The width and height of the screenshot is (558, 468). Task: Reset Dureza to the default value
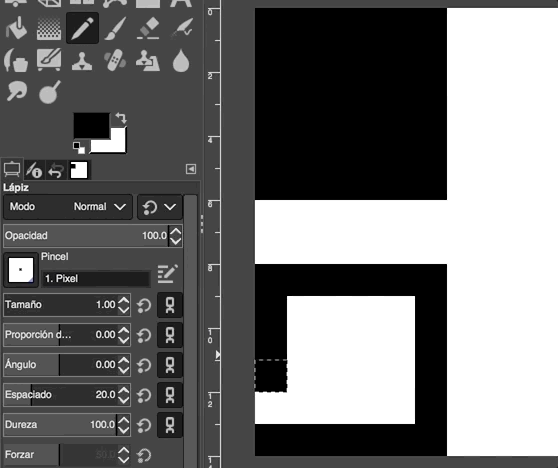pyautogui.click(x=144, y=425)
